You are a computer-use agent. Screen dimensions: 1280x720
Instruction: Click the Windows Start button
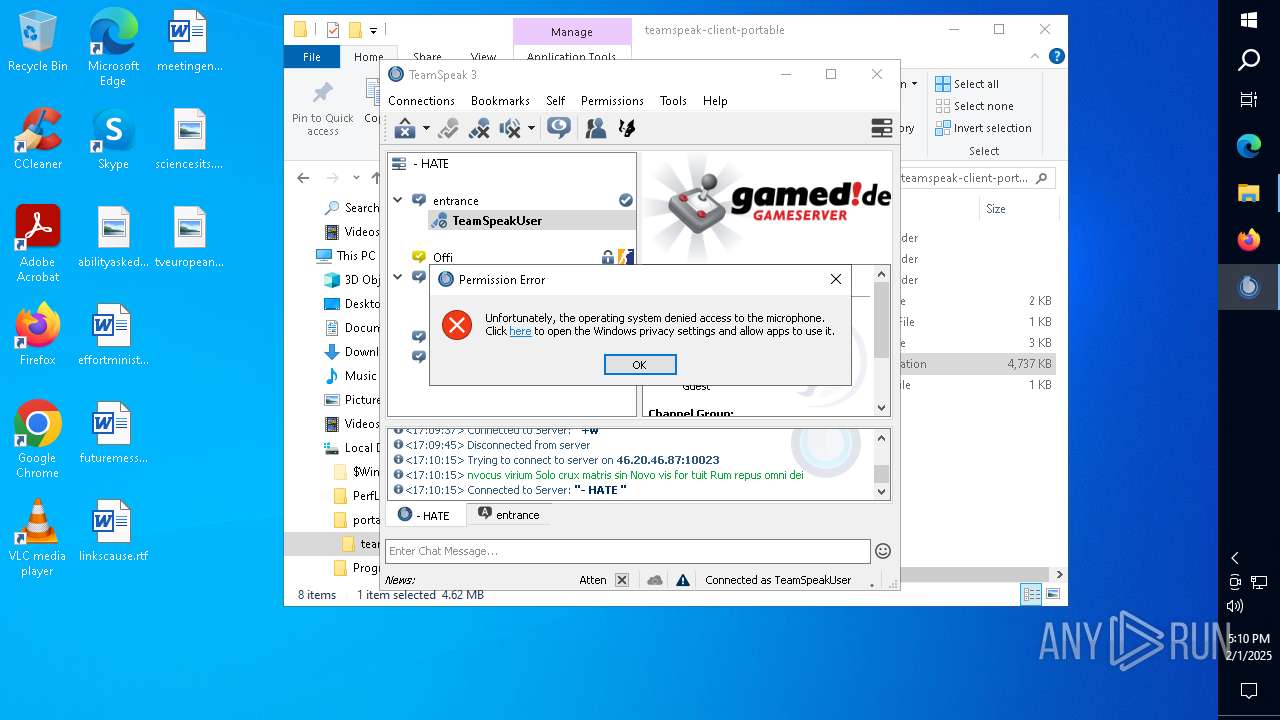click(1249, 20)
